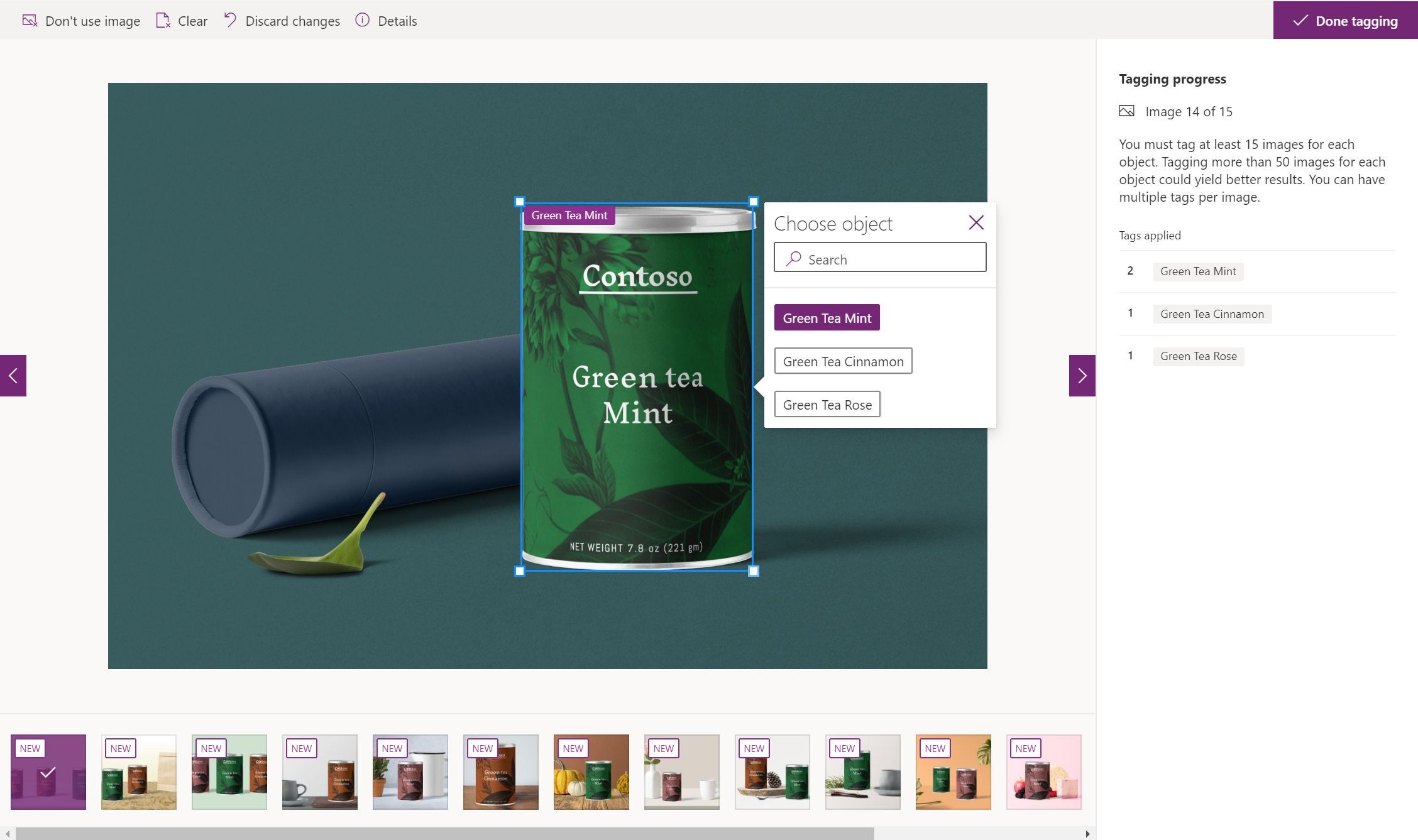Screen dimensions: 1418x840
Task: Click the magnifier icon in the search box
Action: pos(794,258)
